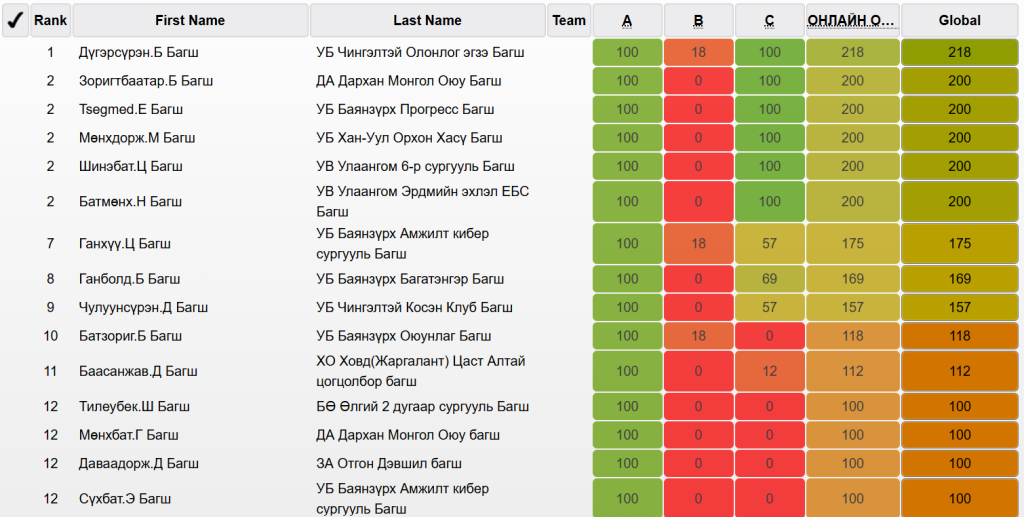Open problem C column header link
Screen dimensions: 1024x517
[x=769, y=20]
